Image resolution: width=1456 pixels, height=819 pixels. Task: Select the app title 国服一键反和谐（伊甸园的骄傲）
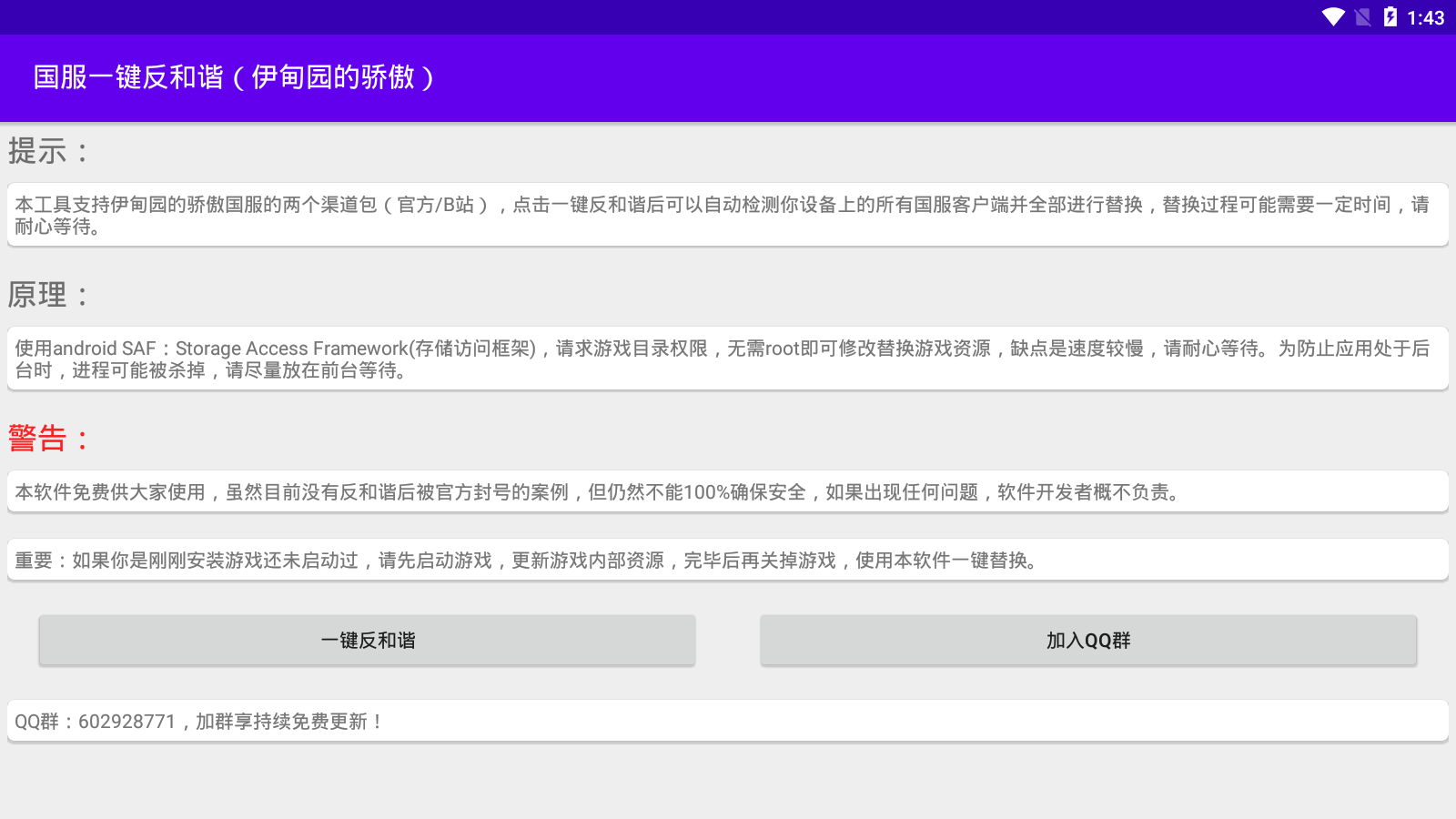[234, 77]
